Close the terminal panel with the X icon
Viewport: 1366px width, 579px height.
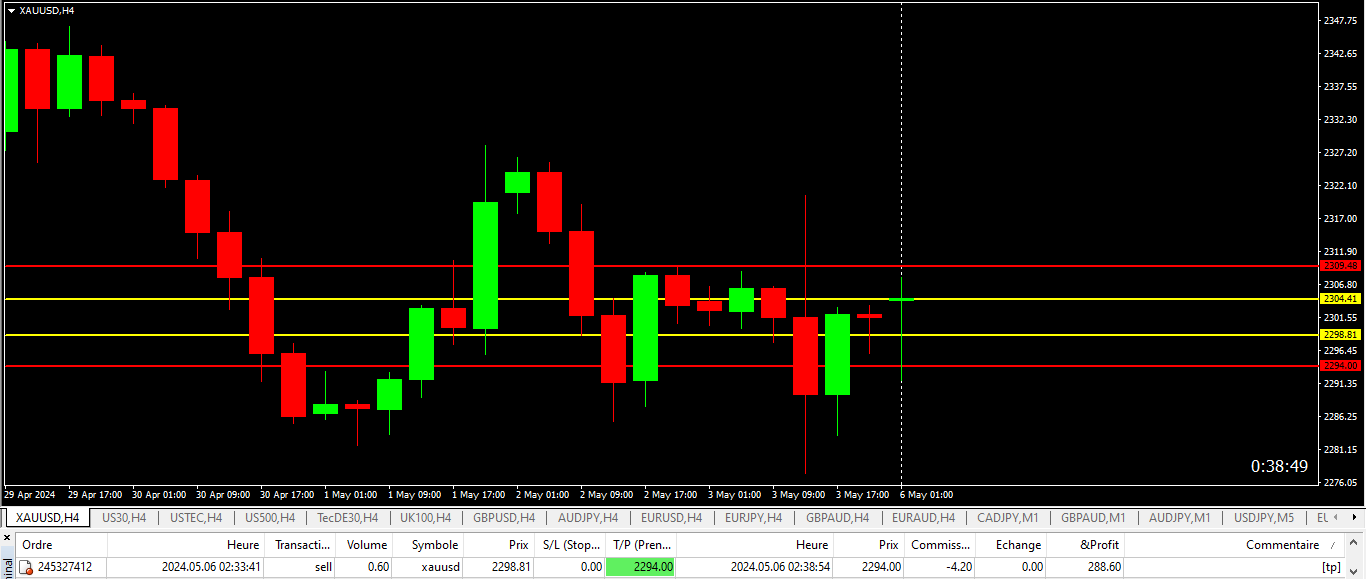8,538
